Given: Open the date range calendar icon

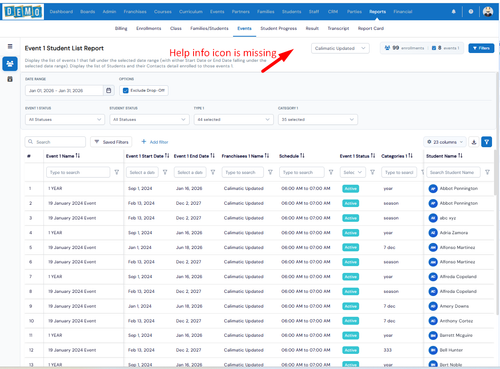Looking at the screenshot, I should pos(109,90).
